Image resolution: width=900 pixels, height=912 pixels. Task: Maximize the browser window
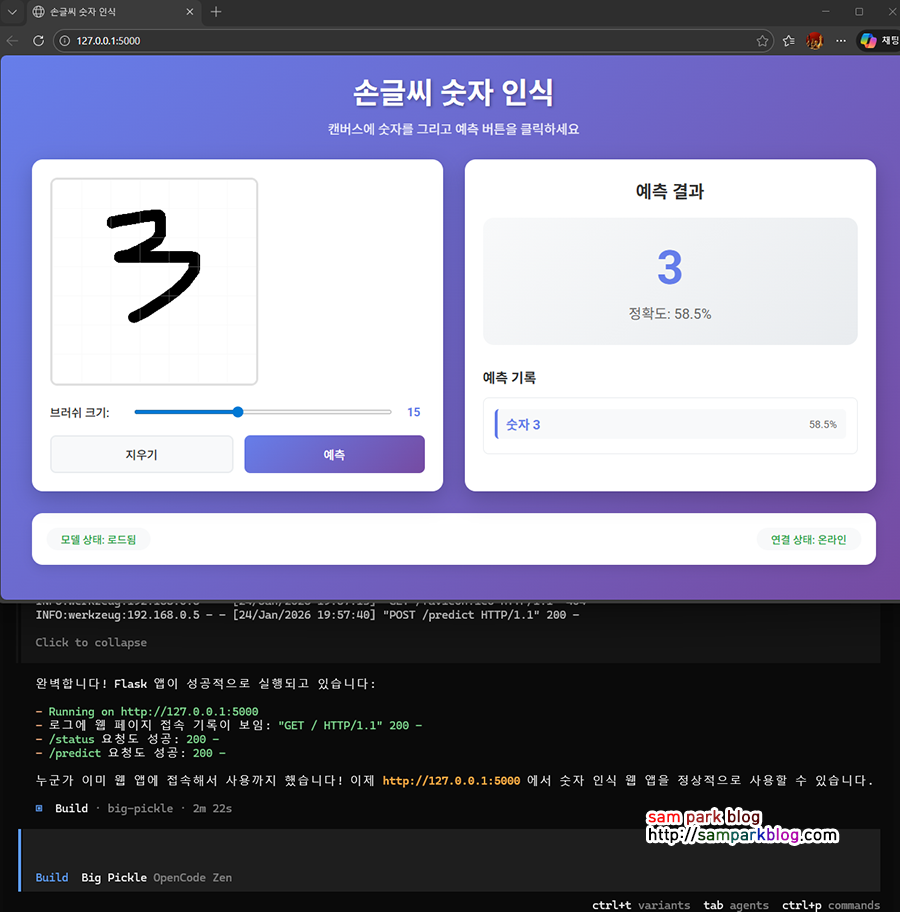click(859, 12)
